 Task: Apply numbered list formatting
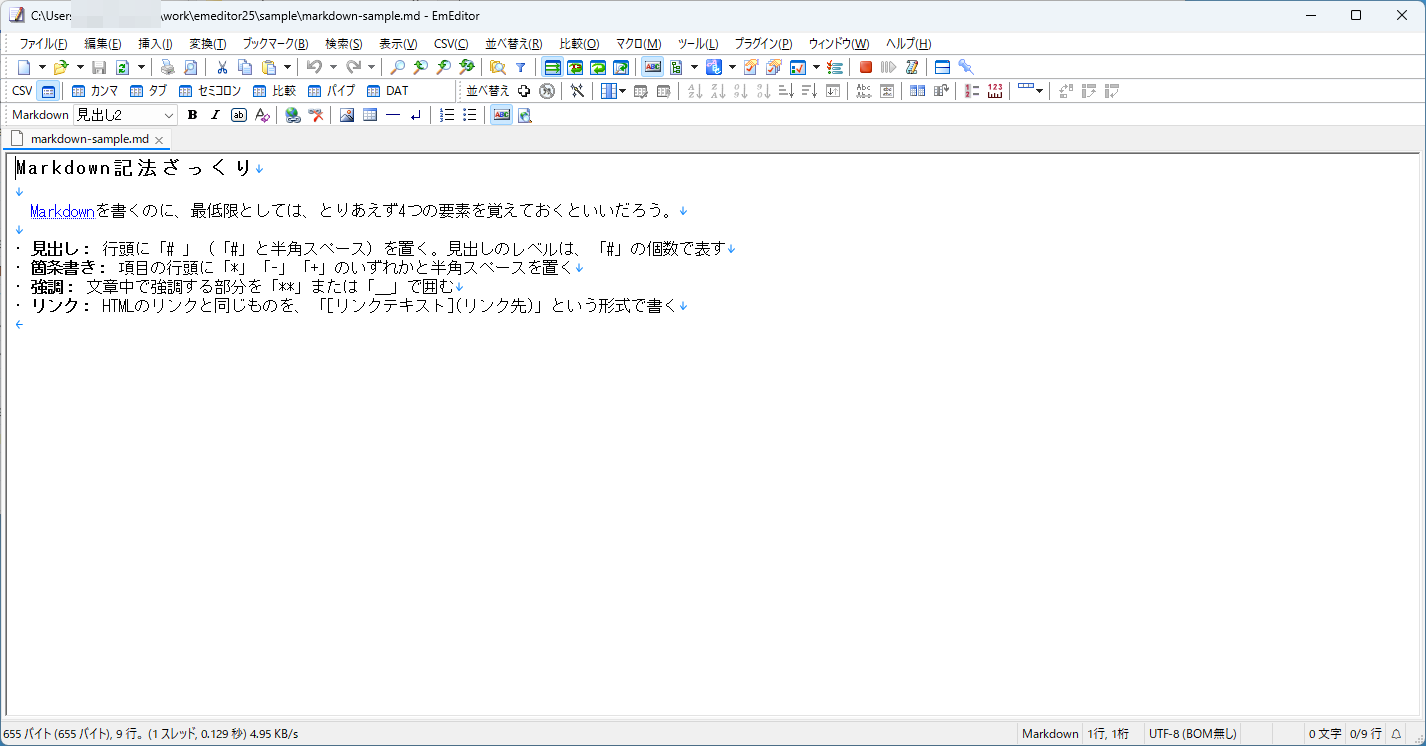point(446,114)
